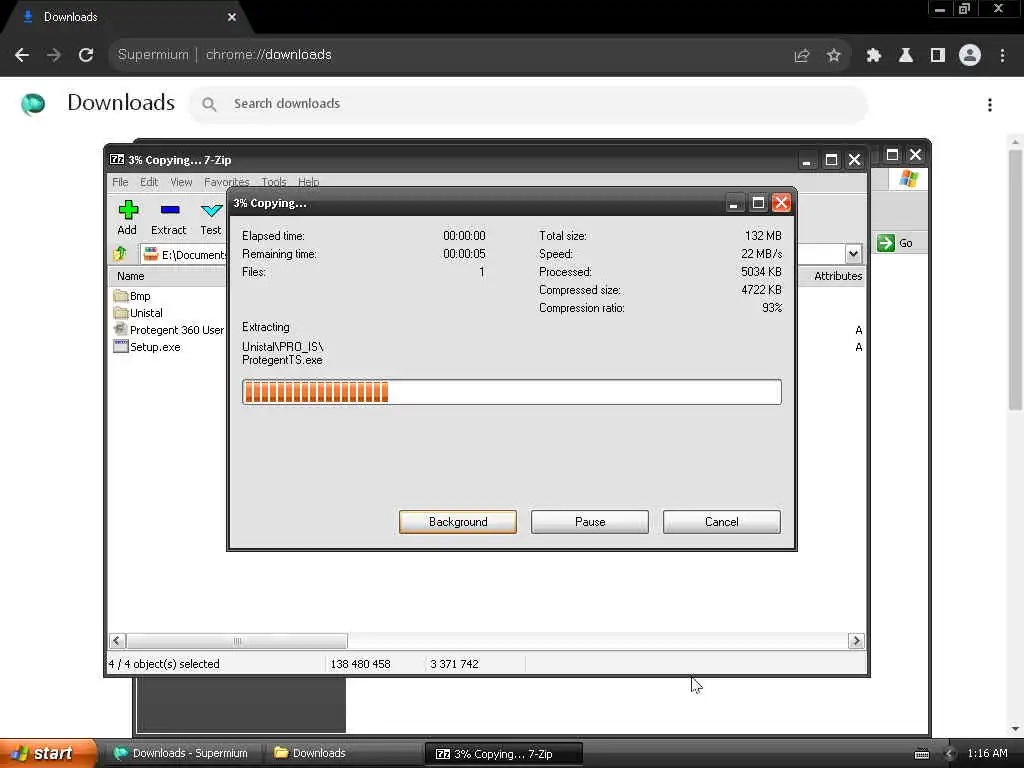This screenshot has height=768, width=1024.
Task: Click the keyboard icon in system tray
Action: [922, 754]
